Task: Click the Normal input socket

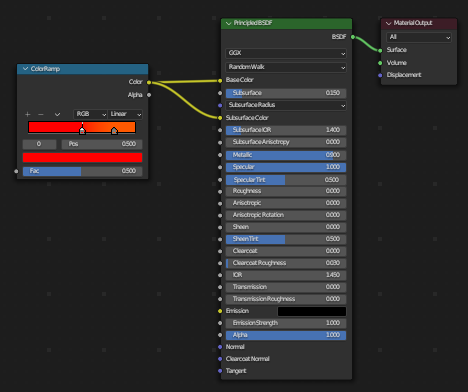Action: pos(220,347)
